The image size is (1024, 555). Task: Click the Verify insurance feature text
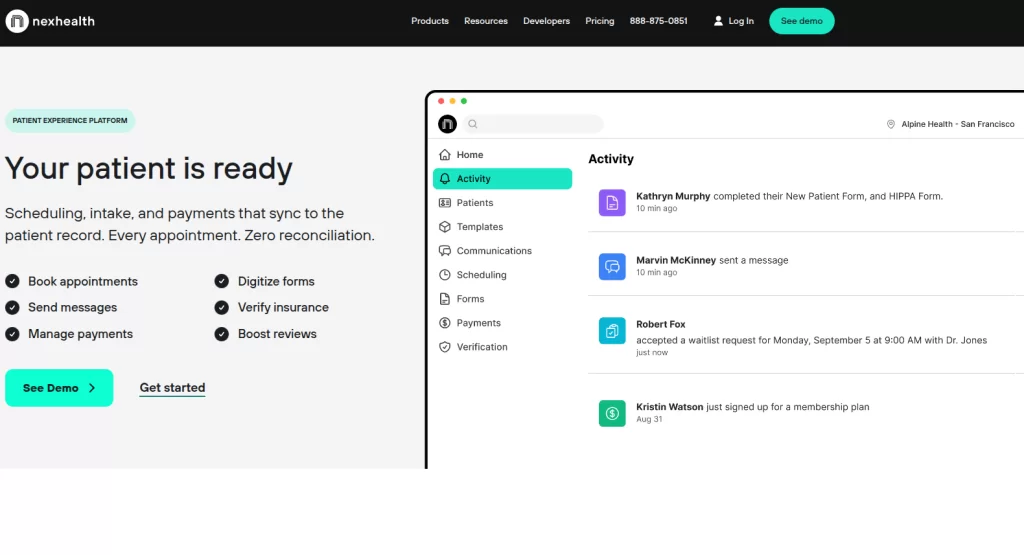point(283,308)
